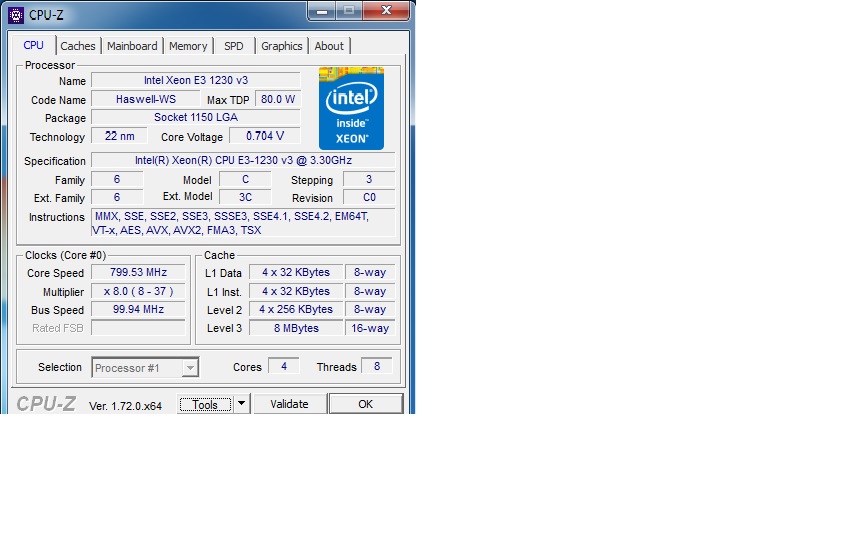864x540 pixels.
Task: Open the Tools dropdown arrow
Action: [241, 404]
